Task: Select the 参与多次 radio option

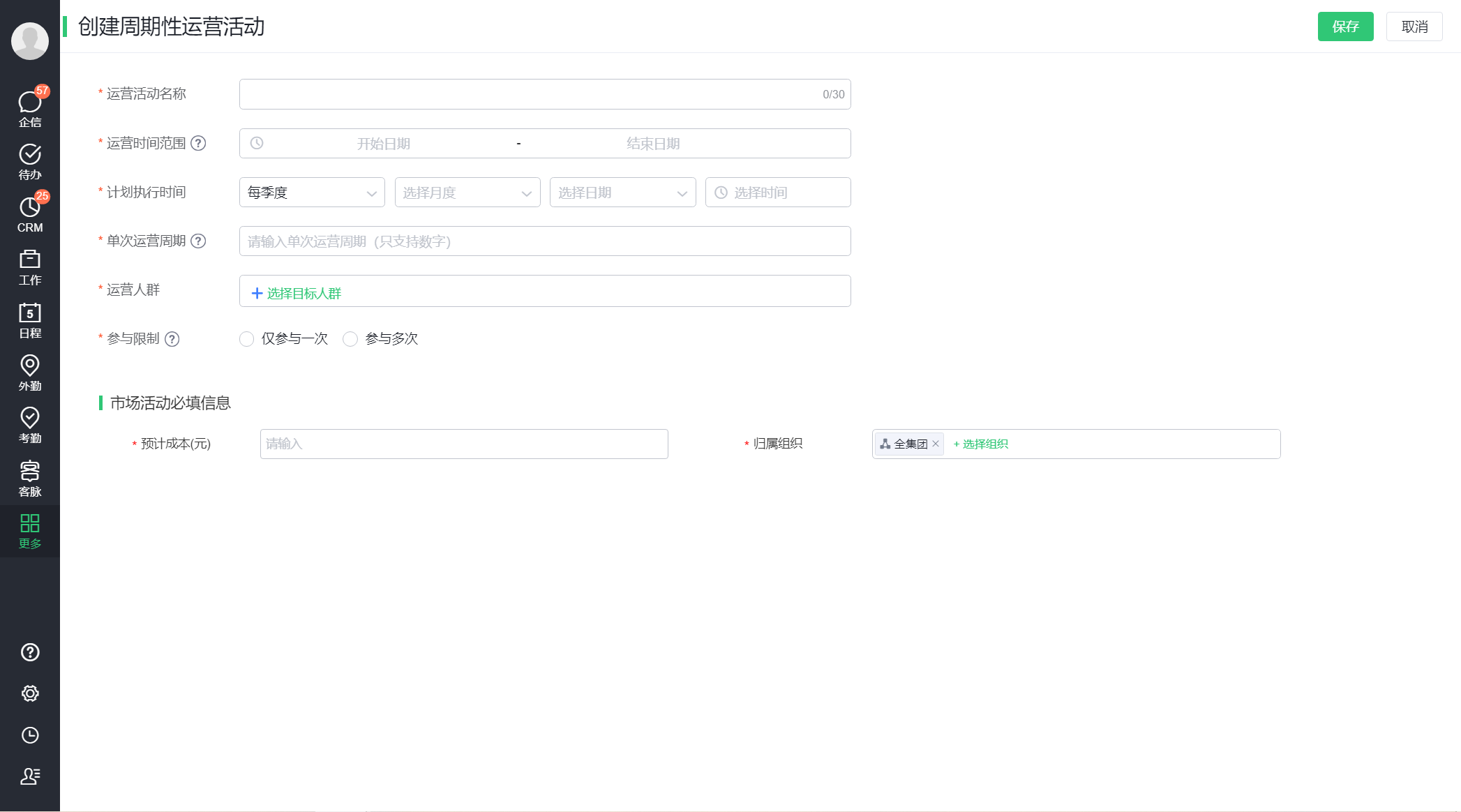Action: click(x=350, y=339)
